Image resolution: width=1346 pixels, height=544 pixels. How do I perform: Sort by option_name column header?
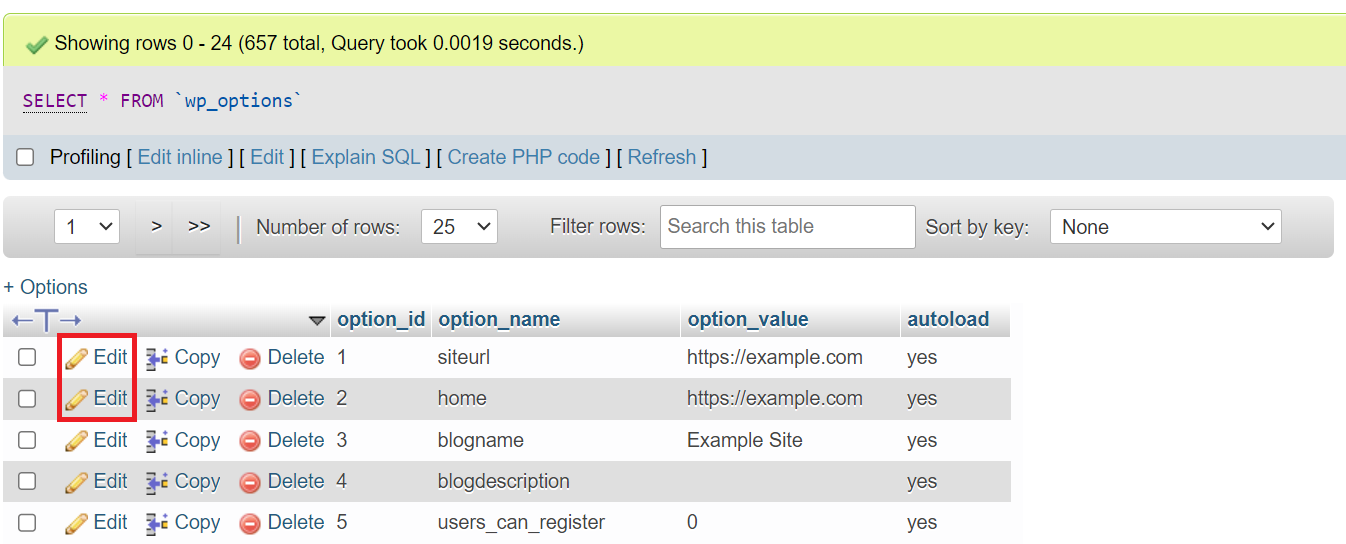(499, 320)
